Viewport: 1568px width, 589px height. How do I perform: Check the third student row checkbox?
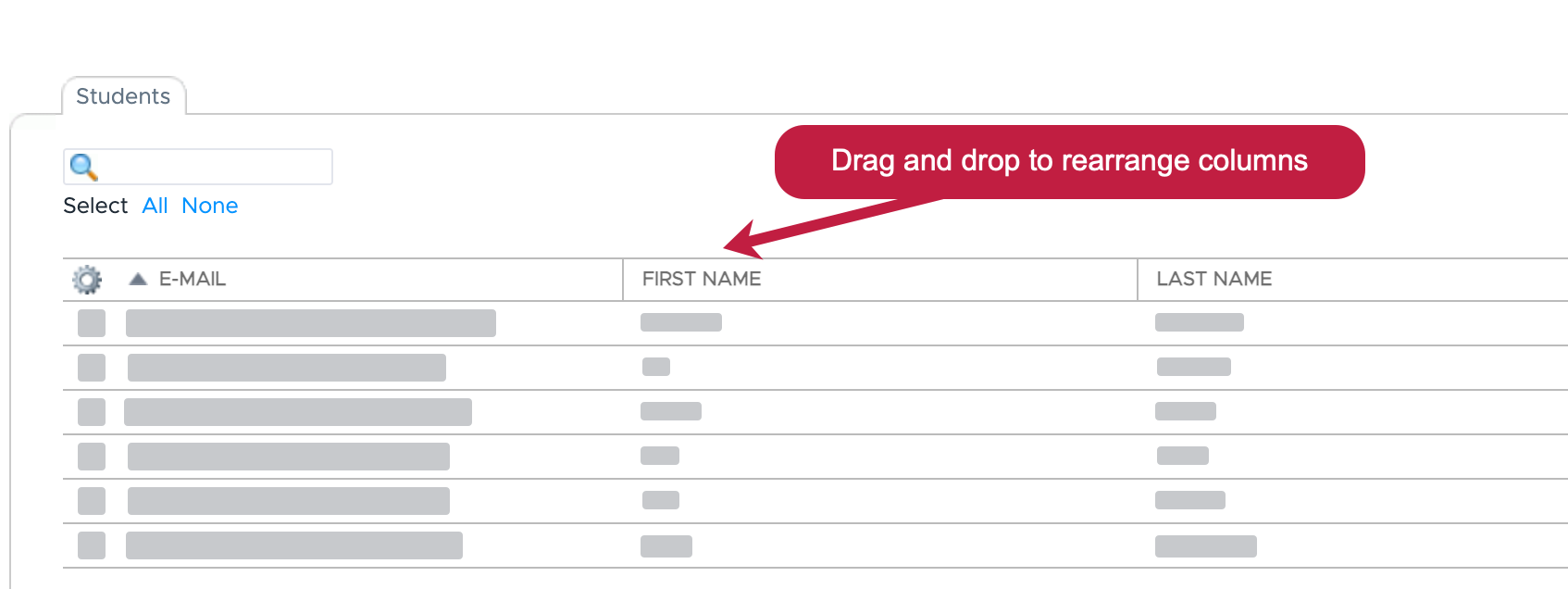(92, 412)
